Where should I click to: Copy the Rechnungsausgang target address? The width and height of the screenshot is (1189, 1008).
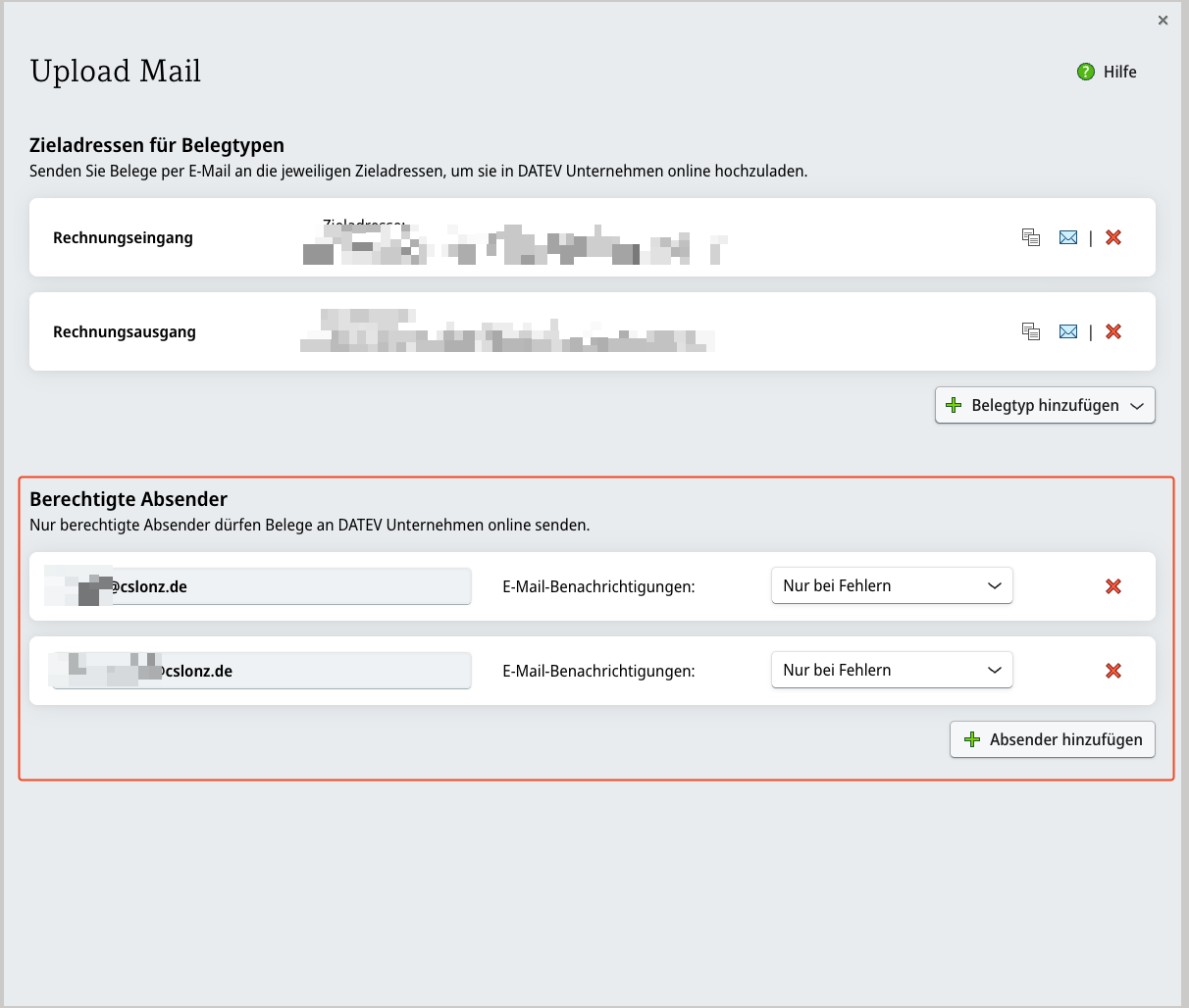pos(1030,331)
